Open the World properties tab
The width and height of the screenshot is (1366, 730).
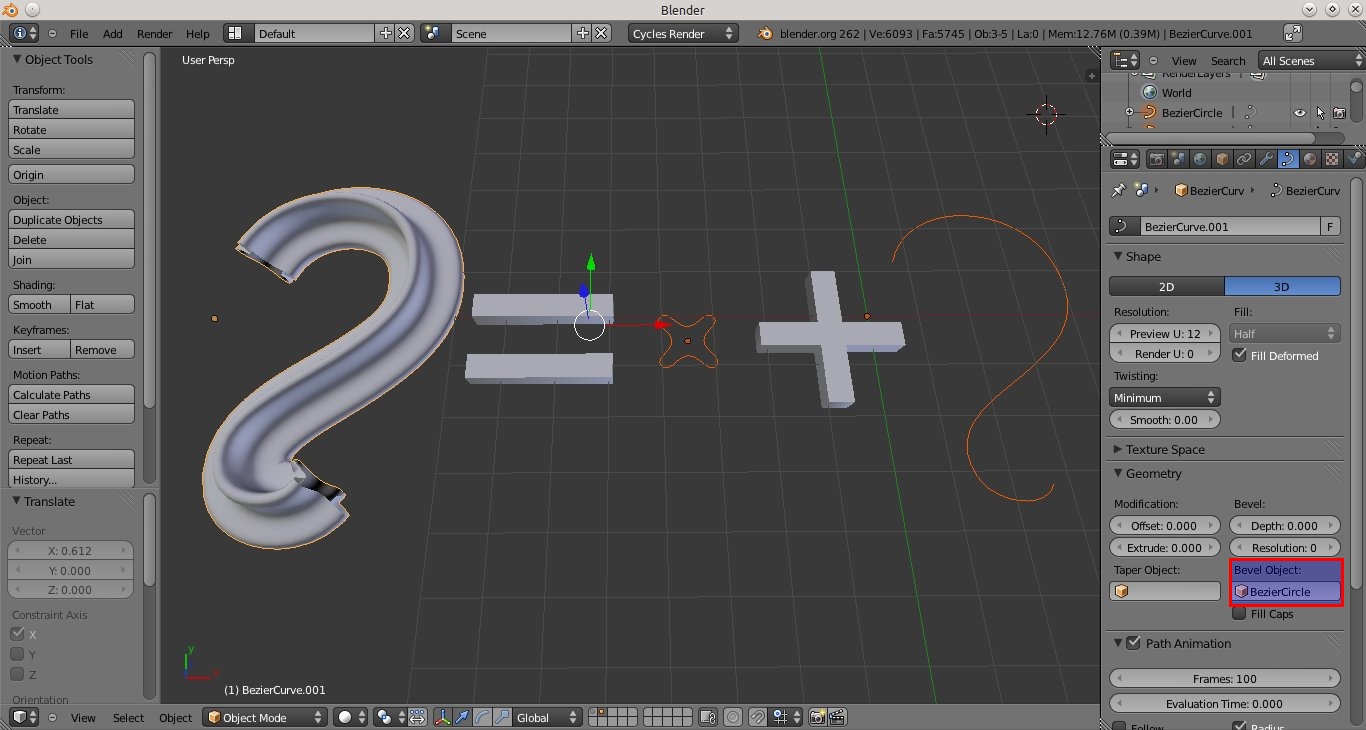1200,159
